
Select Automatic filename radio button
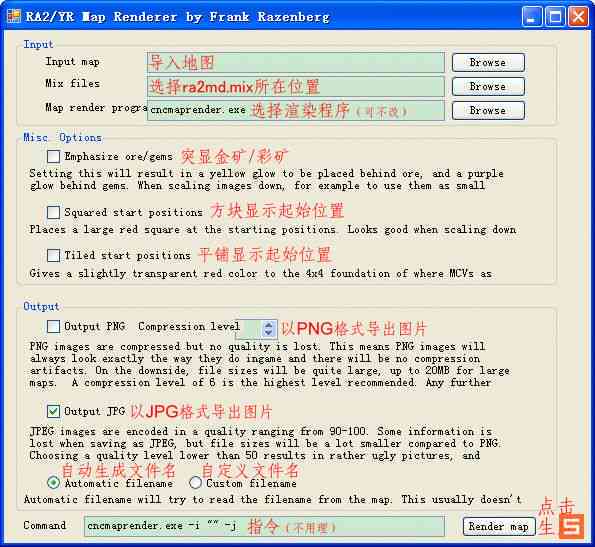[53, 483]
